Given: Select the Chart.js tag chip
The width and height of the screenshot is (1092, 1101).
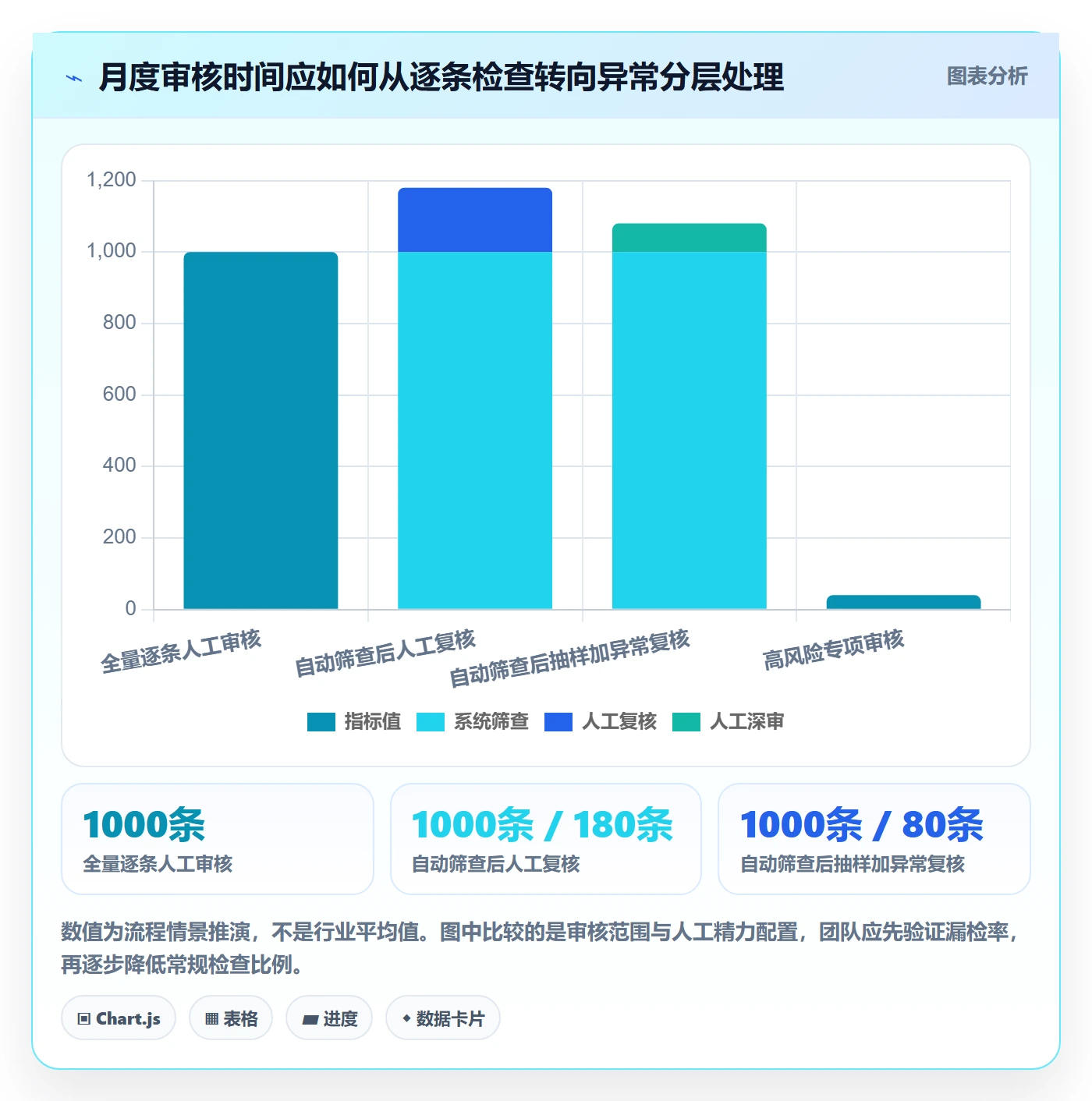Looking at the screenshot, I should 119,1018.
